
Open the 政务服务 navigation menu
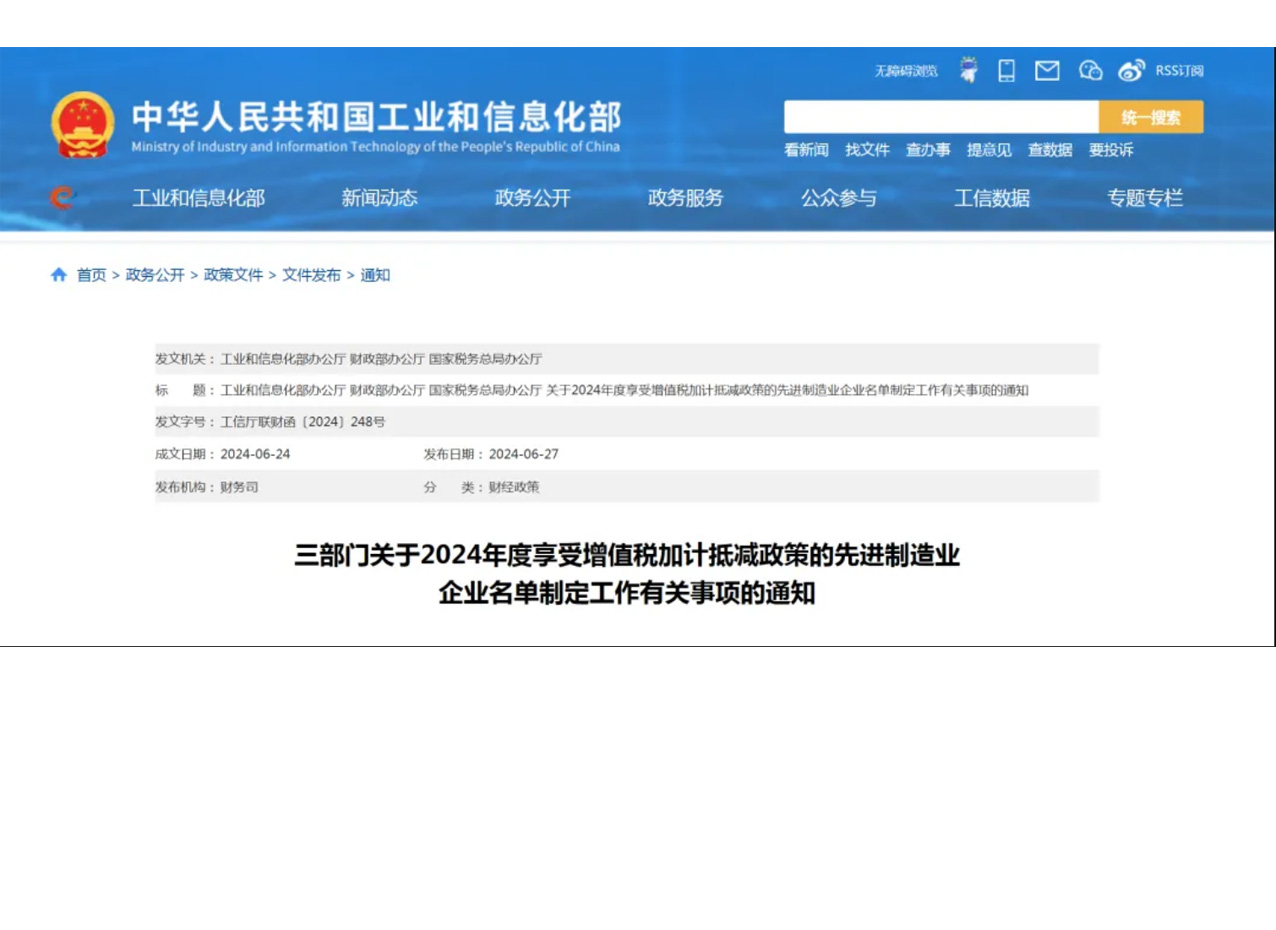(685, 198)
